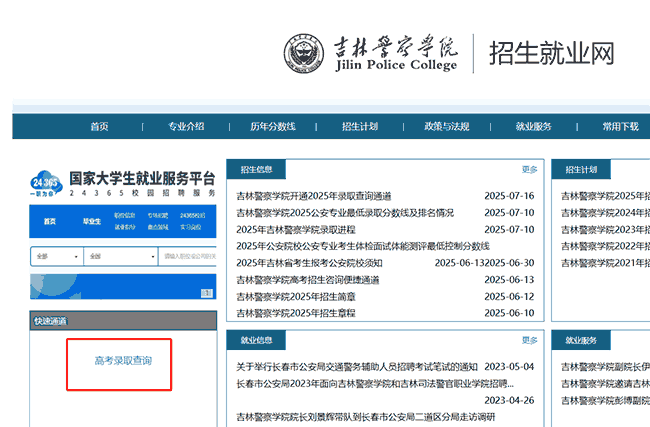Open the 招生计划 item in the navigation bar
The width and height of the screenshot is (650, 427).
pos(360,126)
